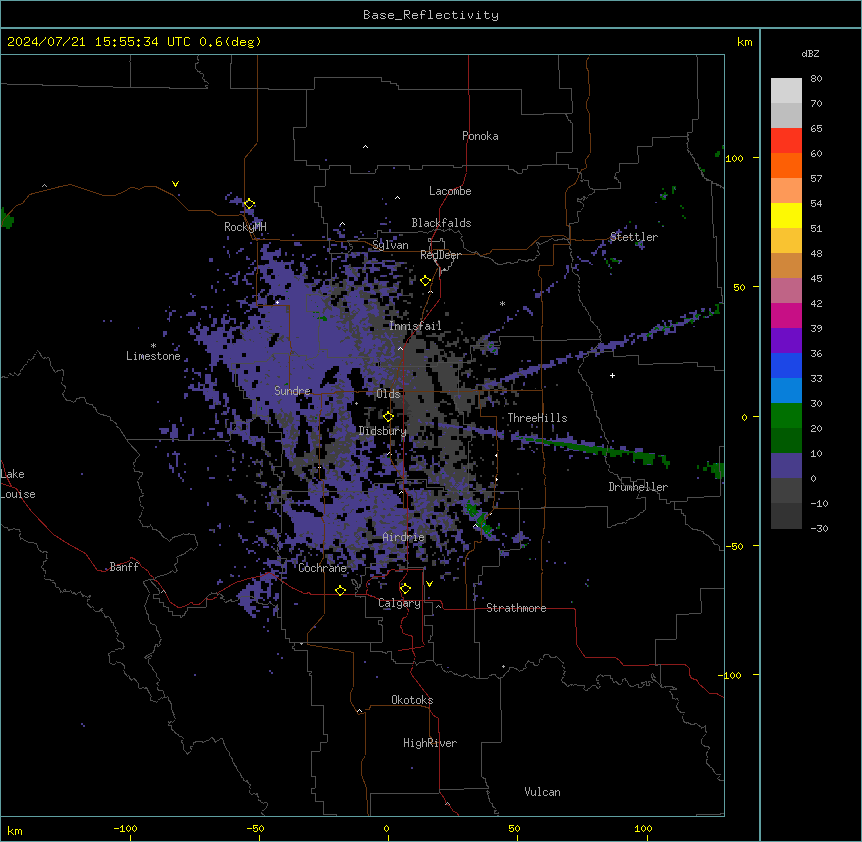Viewport: 862px width, 842px height.
Task: Click the -100 tick on the right axis
Action: [731, 675]
